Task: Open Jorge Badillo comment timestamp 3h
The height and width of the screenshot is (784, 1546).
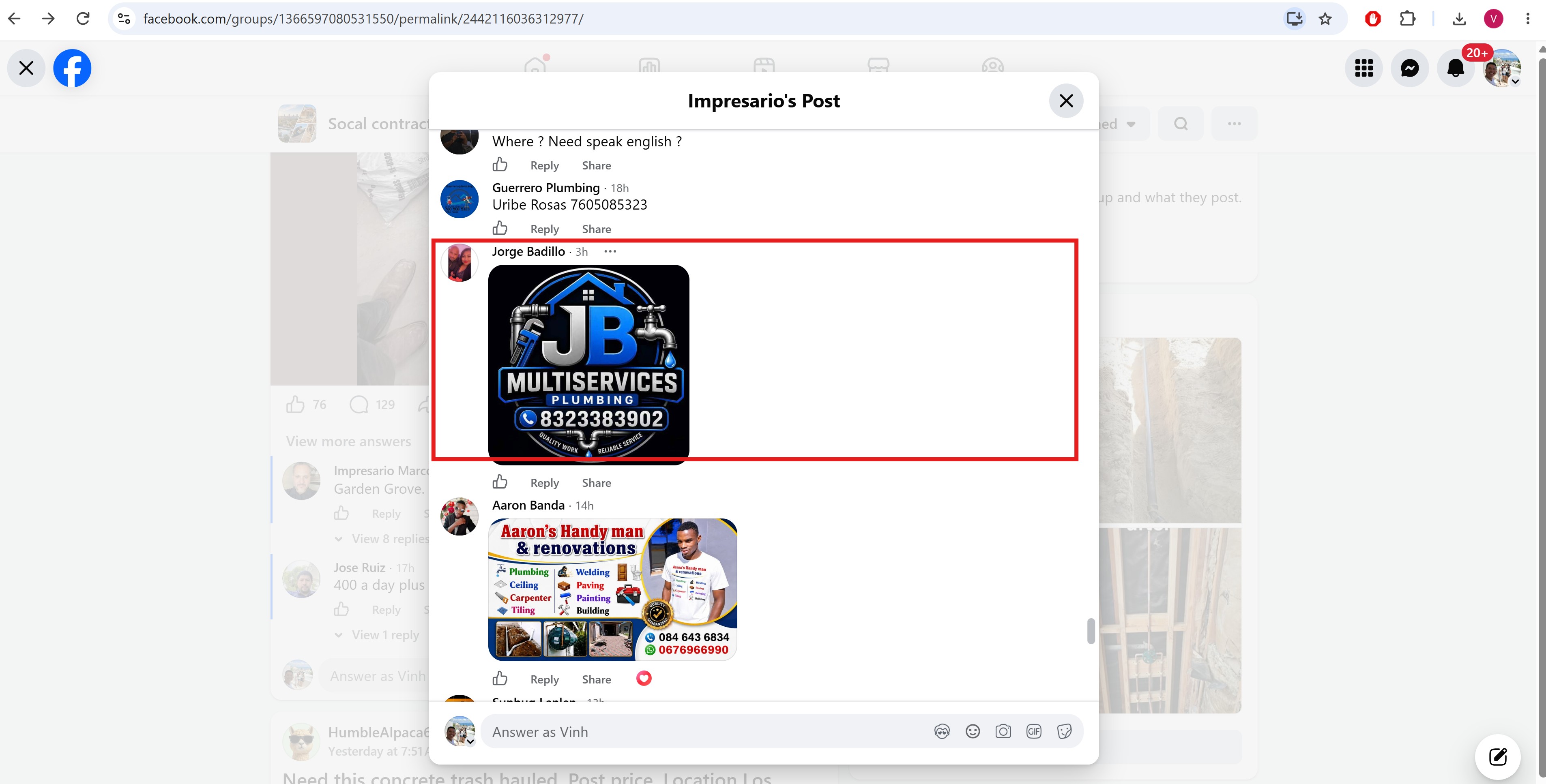Action: pos(582,252)
